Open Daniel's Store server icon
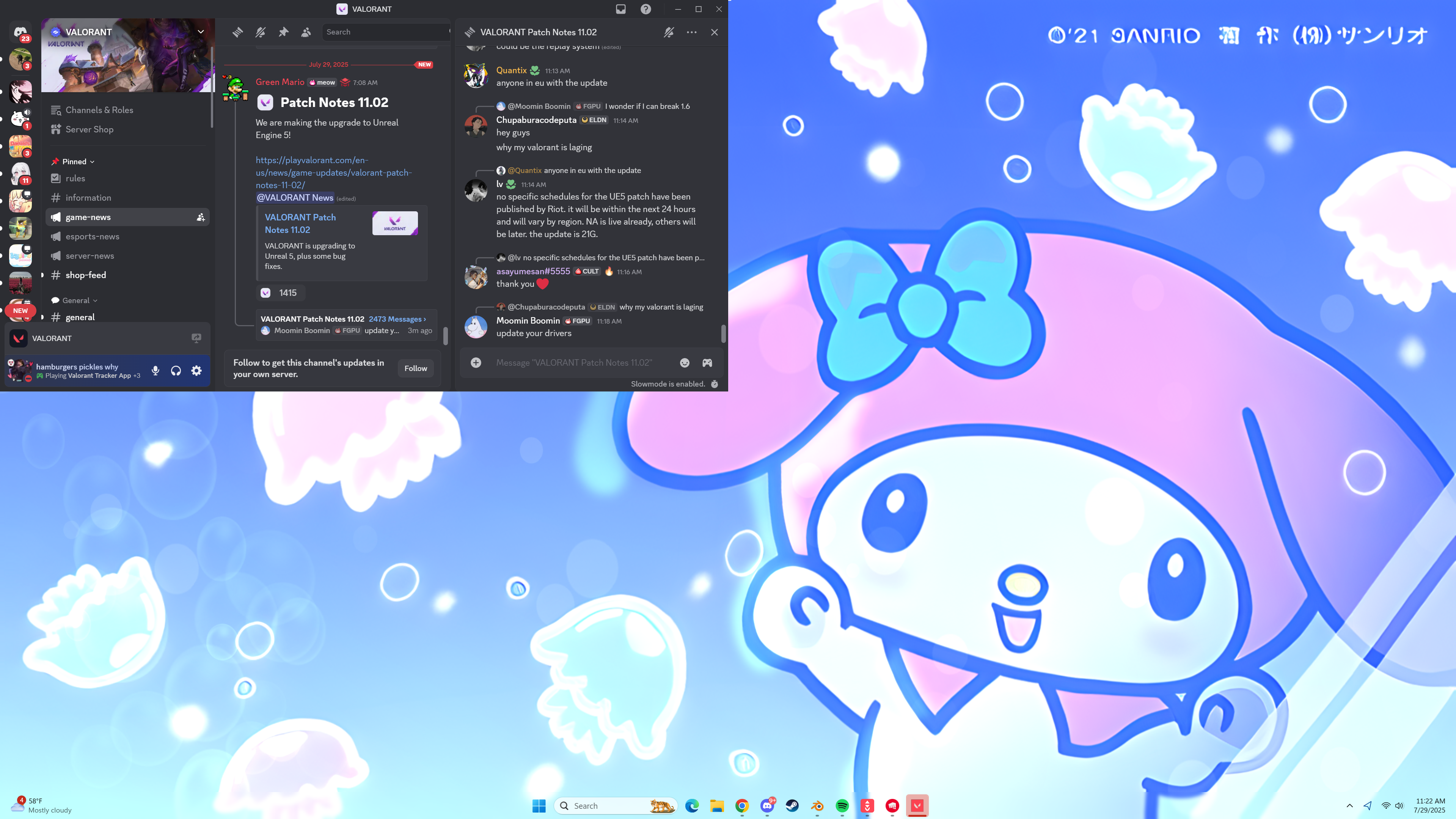 pos(20,146)
